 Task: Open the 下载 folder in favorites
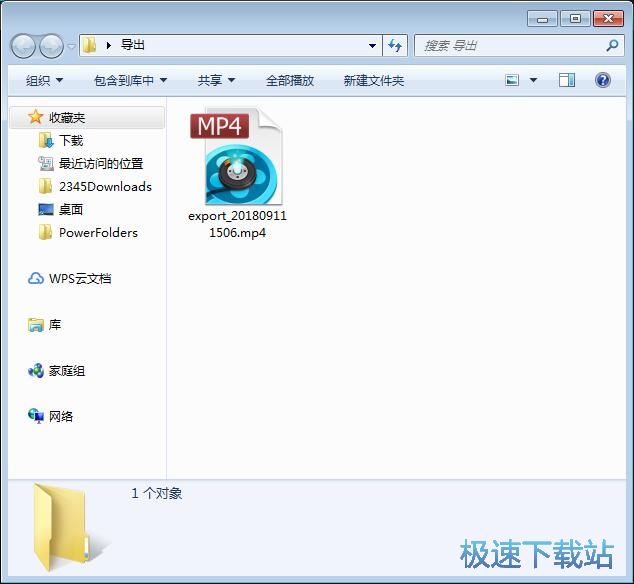click(71, 140)
